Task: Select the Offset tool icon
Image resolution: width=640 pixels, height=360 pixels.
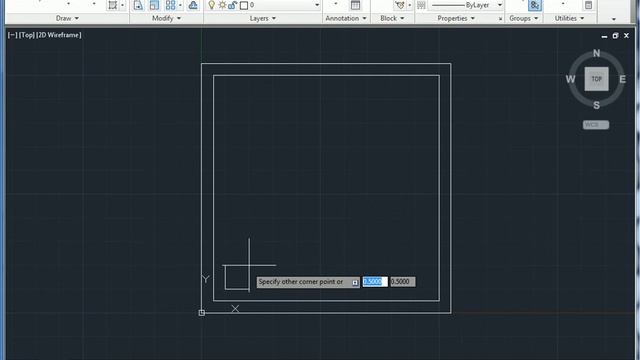Action: point(193,5)
